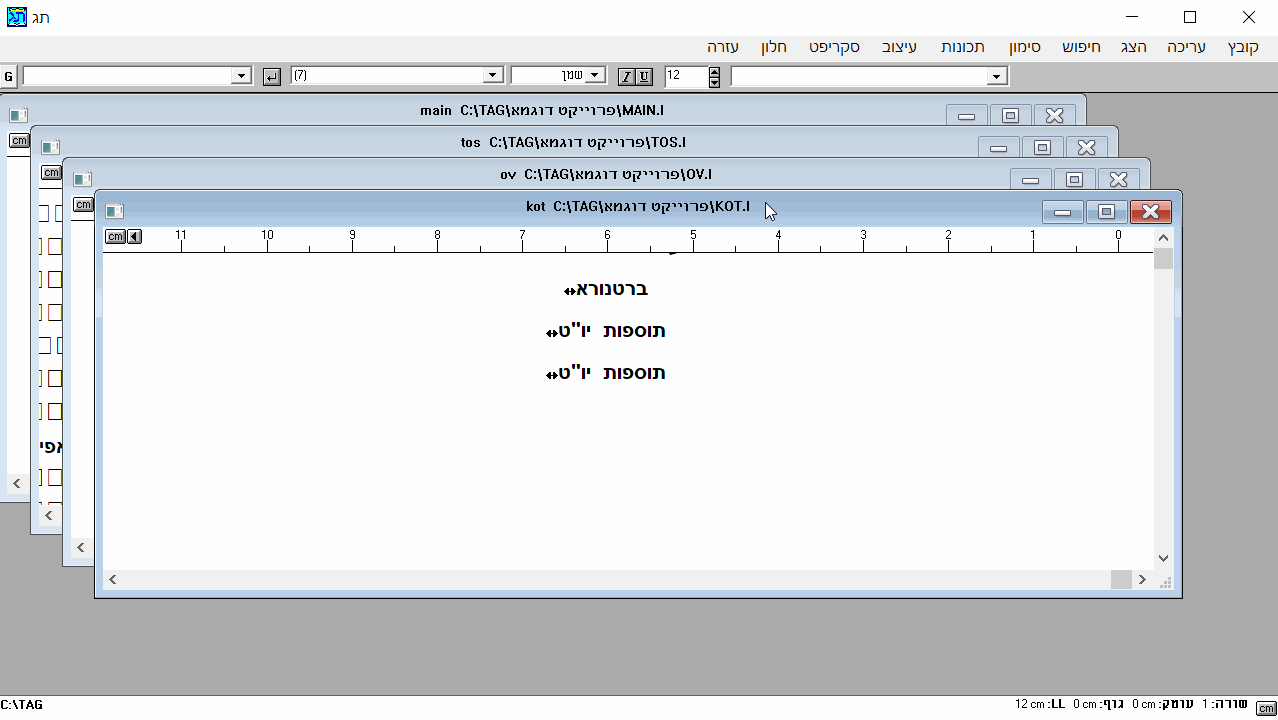Open the סימון menu
This screenshot has height=720, width=1278.
click(1024, 47)
